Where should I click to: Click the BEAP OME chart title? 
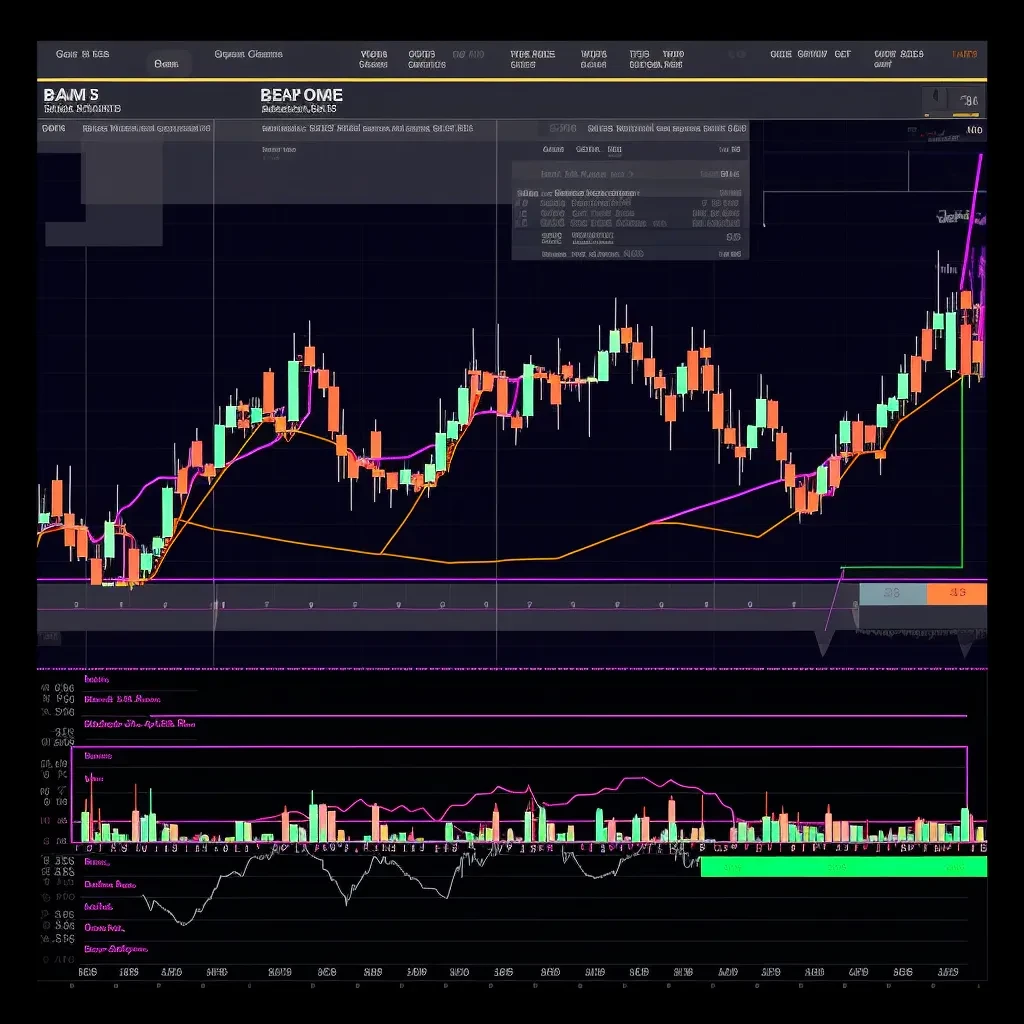tap(301, 95)
